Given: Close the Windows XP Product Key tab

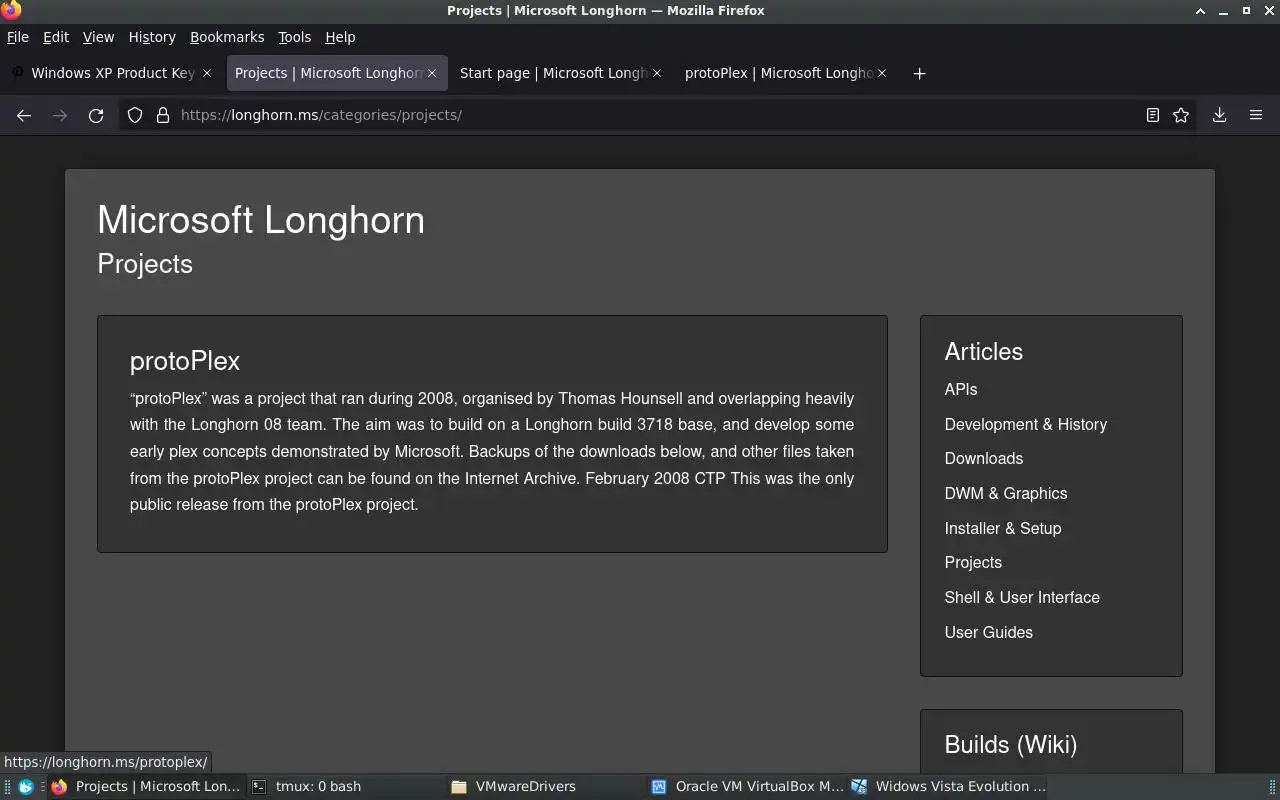Looking at the screenshot, I should [207, 73].
